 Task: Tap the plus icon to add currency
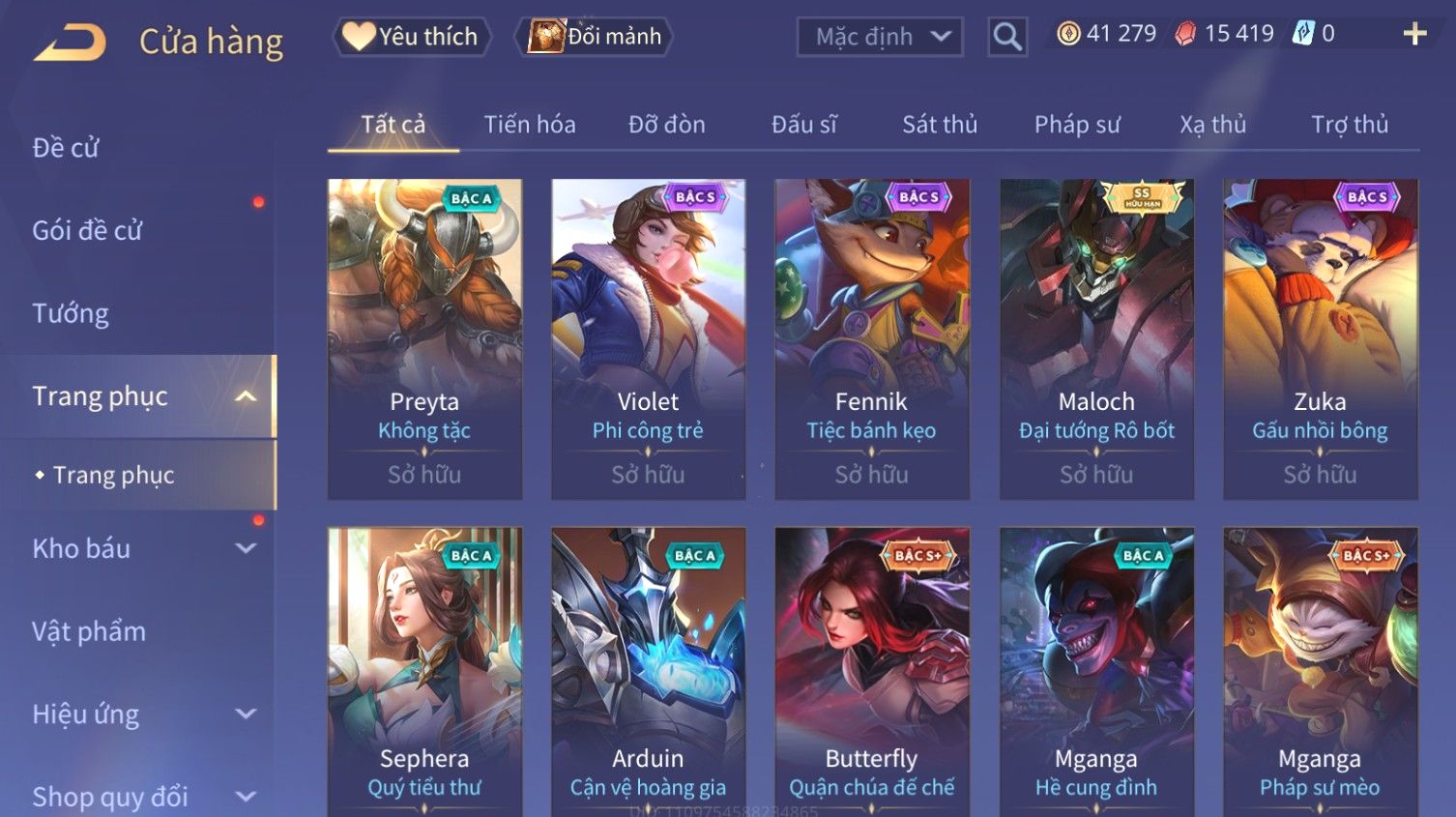pyautogui.click(x=1414, y=34)
